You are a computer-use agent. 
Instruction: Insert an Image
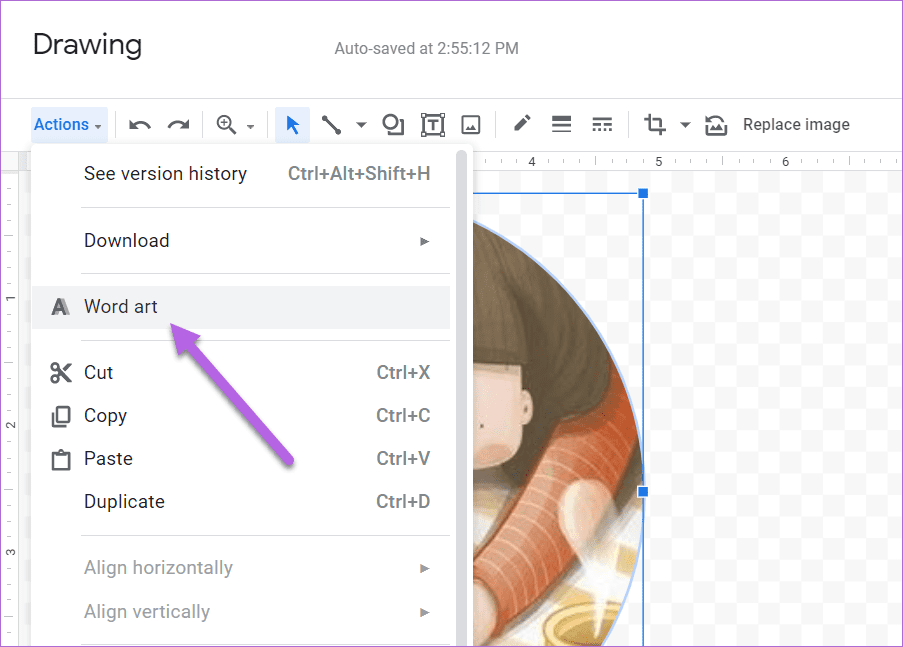470,124
